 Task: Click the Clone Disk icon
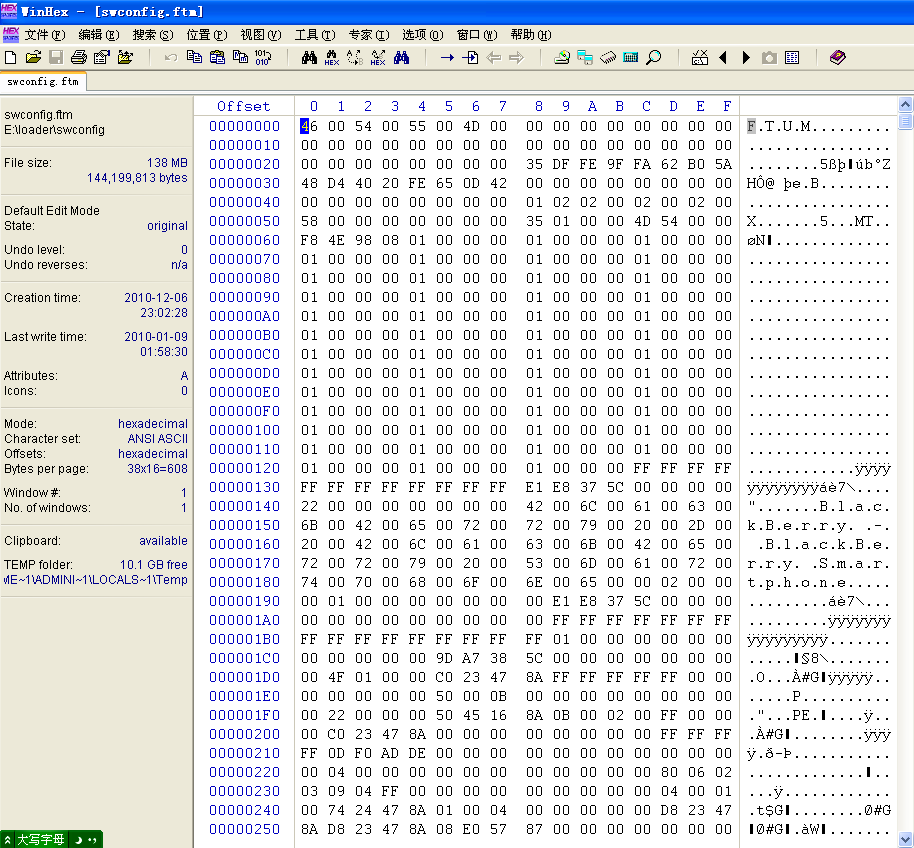pos(585,57)
